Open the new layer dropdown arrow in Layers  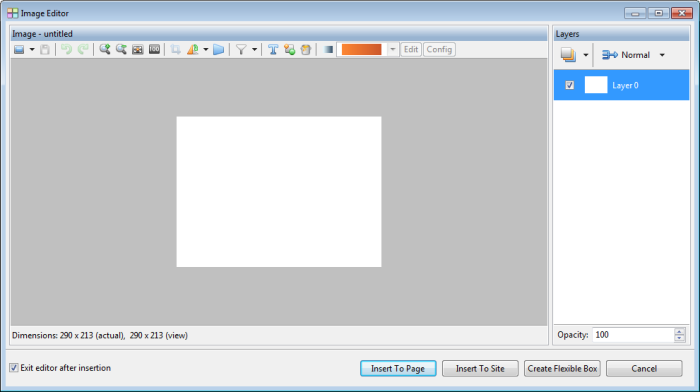(x=586, y=55)
